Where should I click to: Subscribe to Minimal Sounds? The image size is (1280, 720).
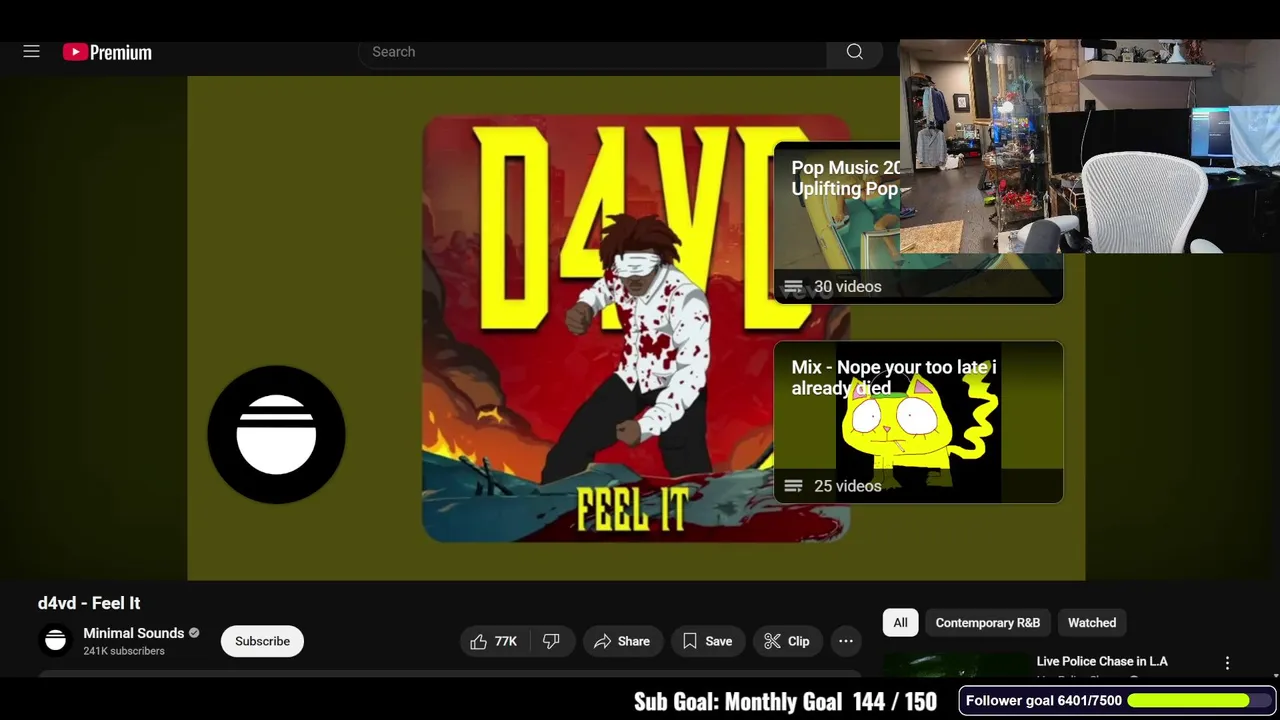click(262, 641)
